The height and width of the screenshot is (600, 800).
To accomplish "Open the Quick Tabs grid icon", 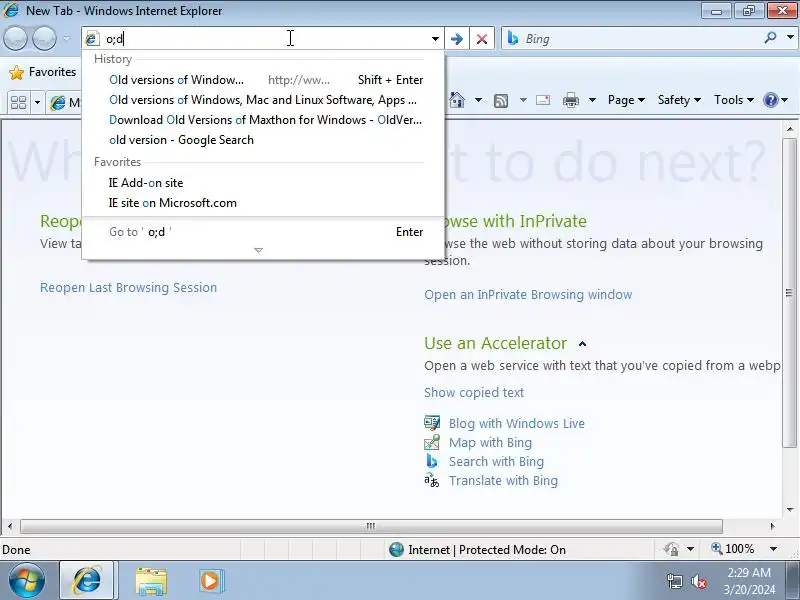I will tap(18, 102).
